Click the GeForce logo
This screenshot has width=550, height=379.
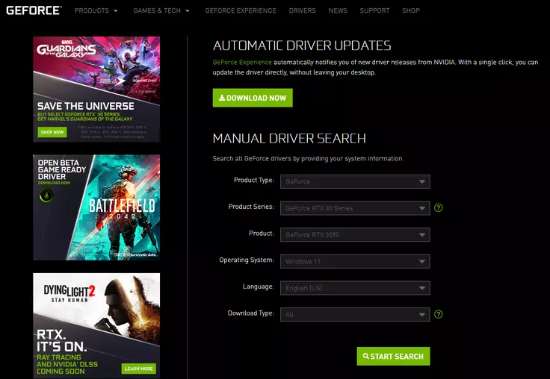click(33, 11)
